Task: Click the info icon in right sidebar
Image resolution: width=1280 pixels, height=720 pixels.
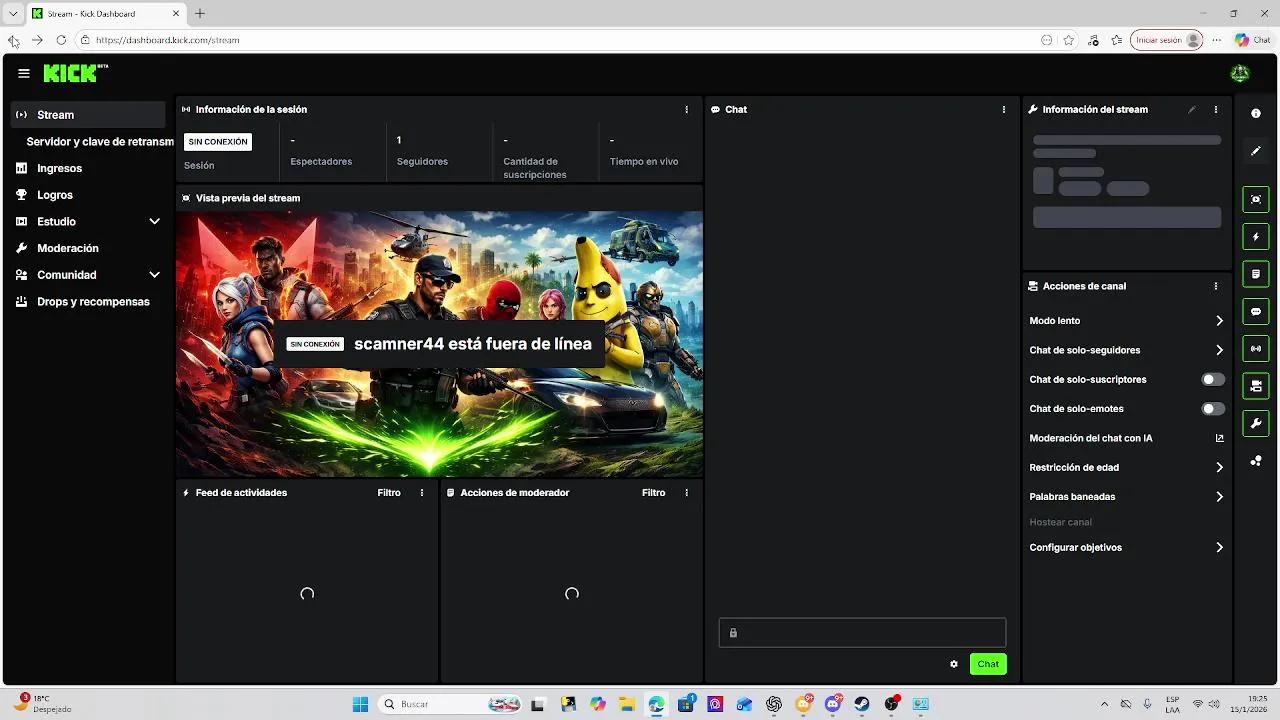Action: 1256,114
